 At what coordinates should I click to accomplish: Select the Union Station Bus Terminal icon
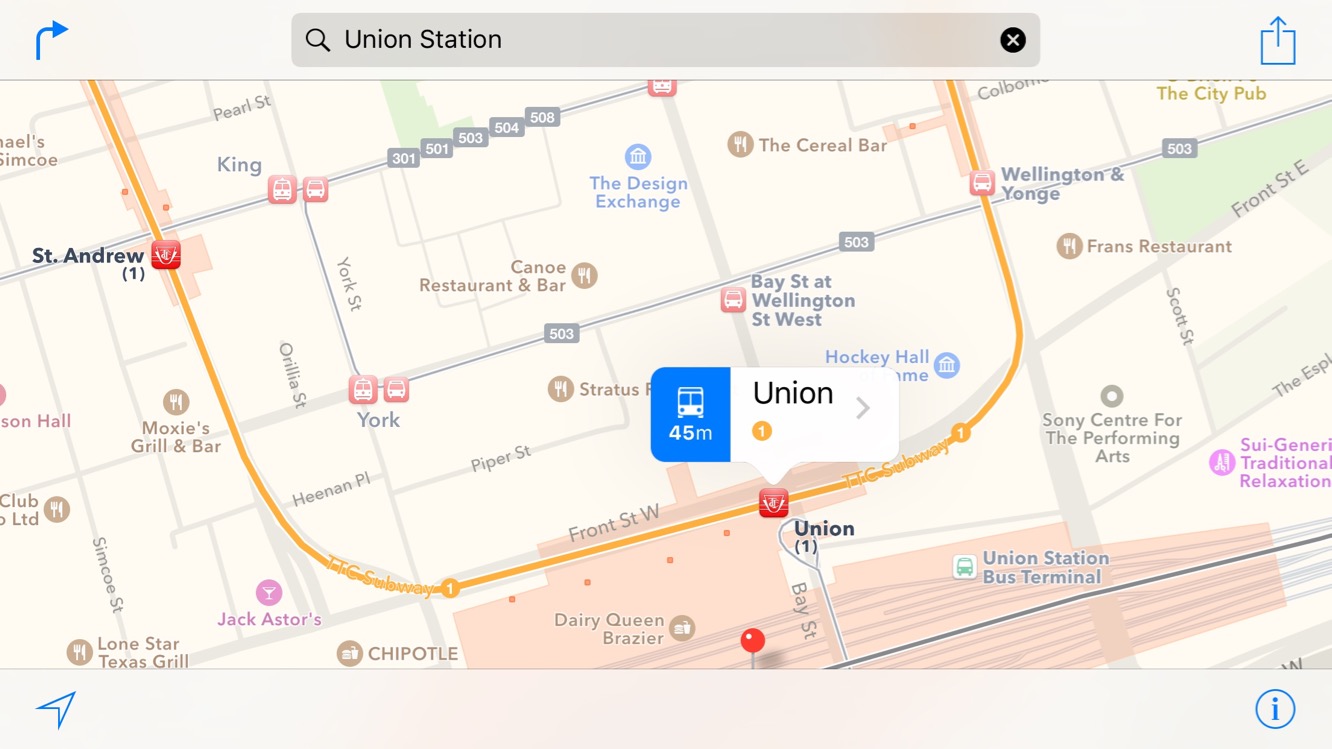click(x=964, y=567)
